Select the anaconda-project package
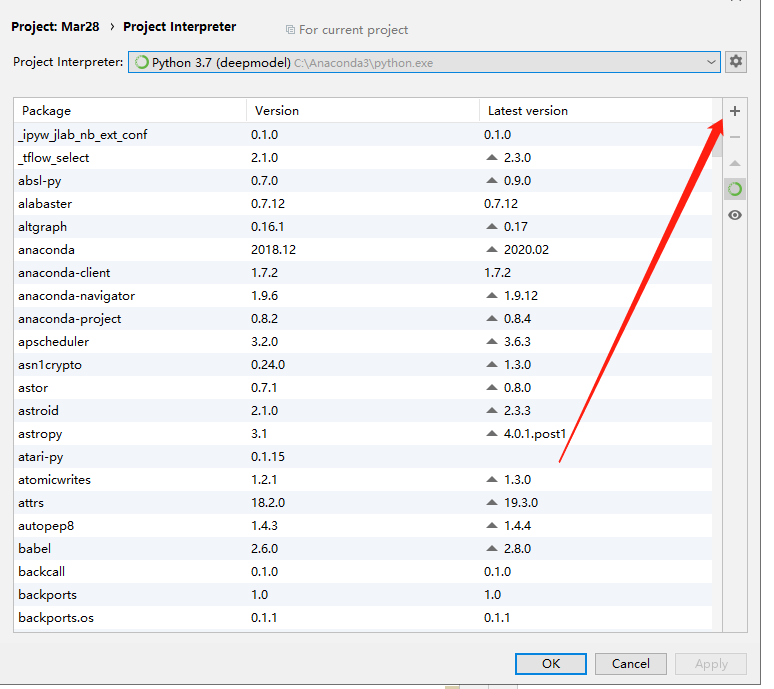 pos(363,319)
